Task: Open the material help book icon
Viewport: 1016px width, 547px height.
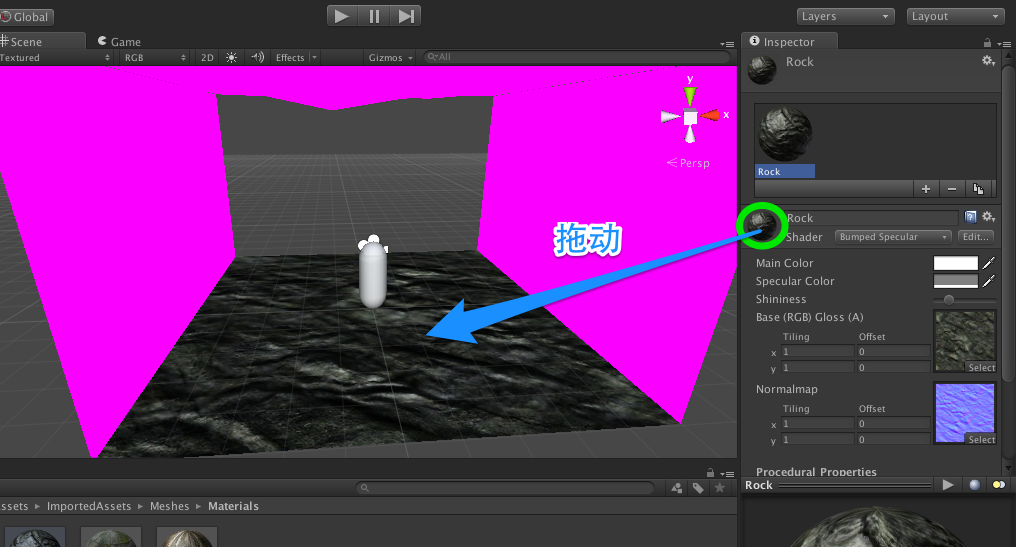Action: tap(970, 217)
